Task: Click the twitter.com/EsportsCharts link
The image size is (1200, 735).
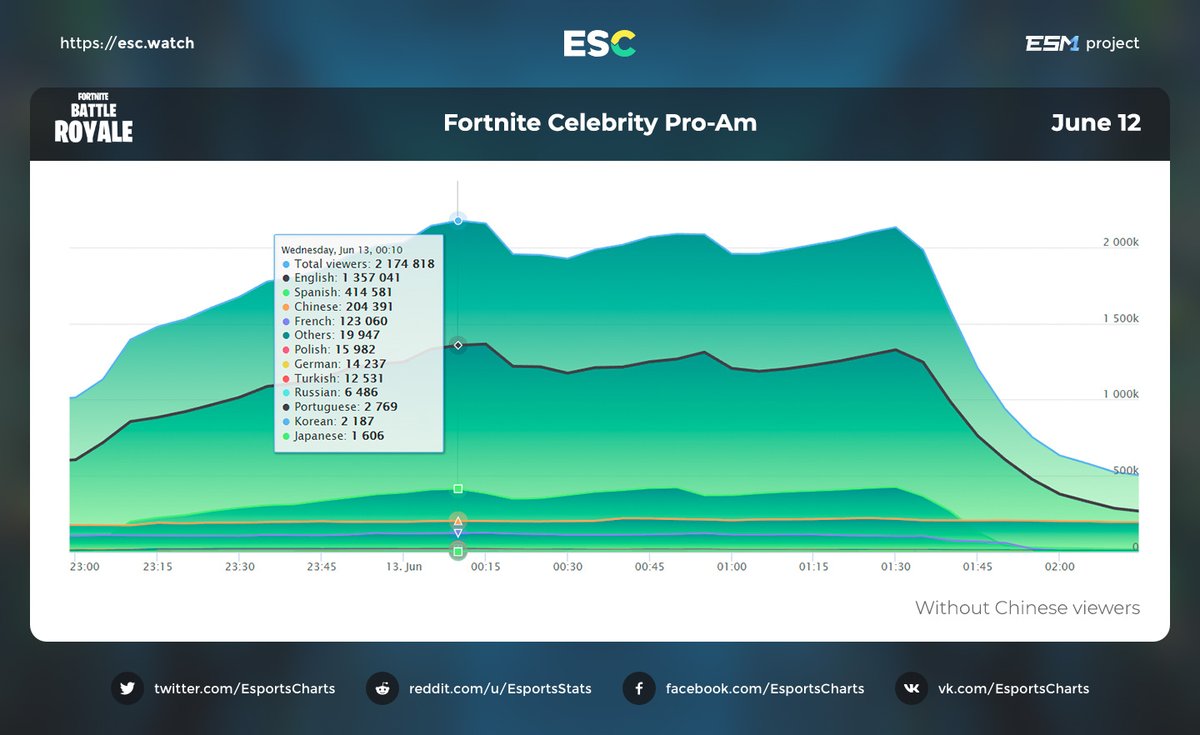Action: [245, 688]
